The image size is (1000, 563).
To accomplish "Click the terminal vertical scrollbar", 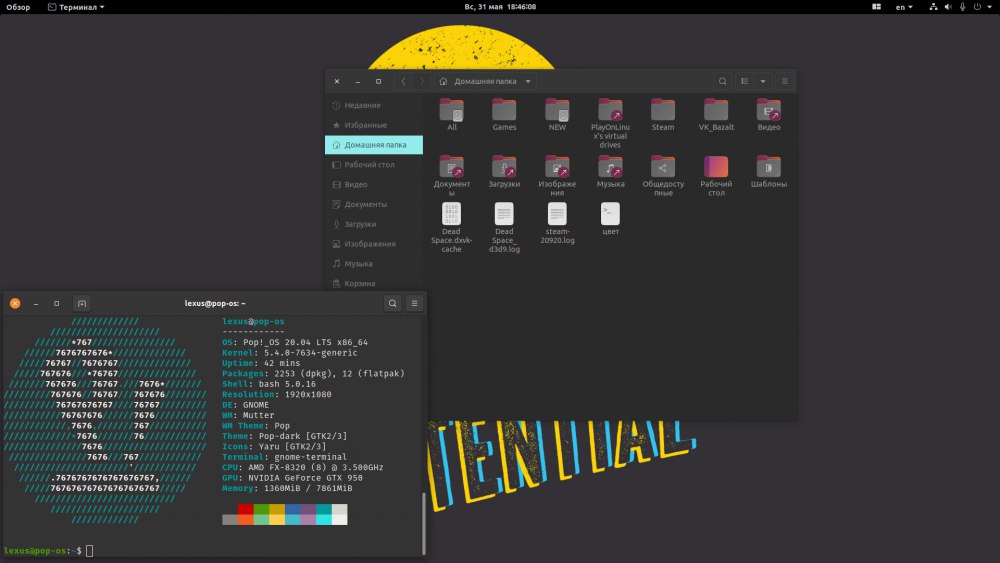I will [423, 523].
